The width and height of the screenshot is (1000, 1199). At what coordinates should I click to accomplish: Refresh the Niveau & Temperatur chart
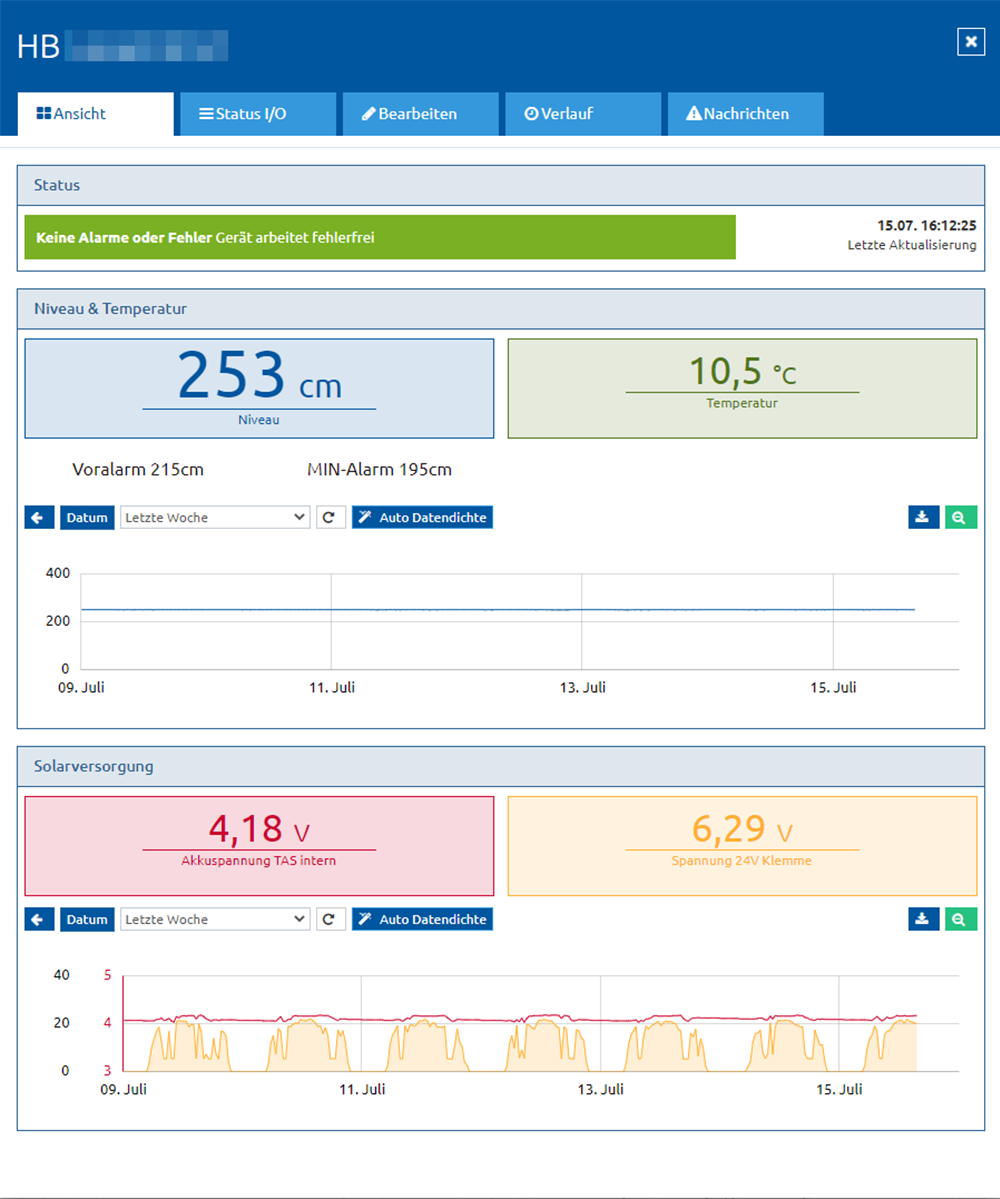330,518
